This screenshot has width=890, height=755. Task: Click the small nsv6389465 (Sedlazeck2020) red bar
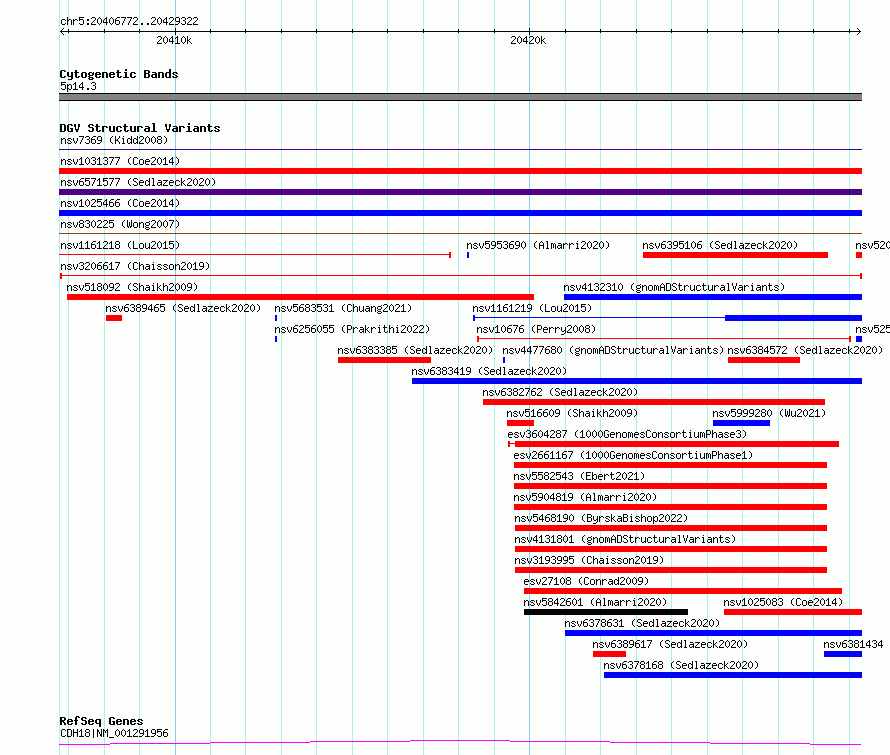click(114, 318)
